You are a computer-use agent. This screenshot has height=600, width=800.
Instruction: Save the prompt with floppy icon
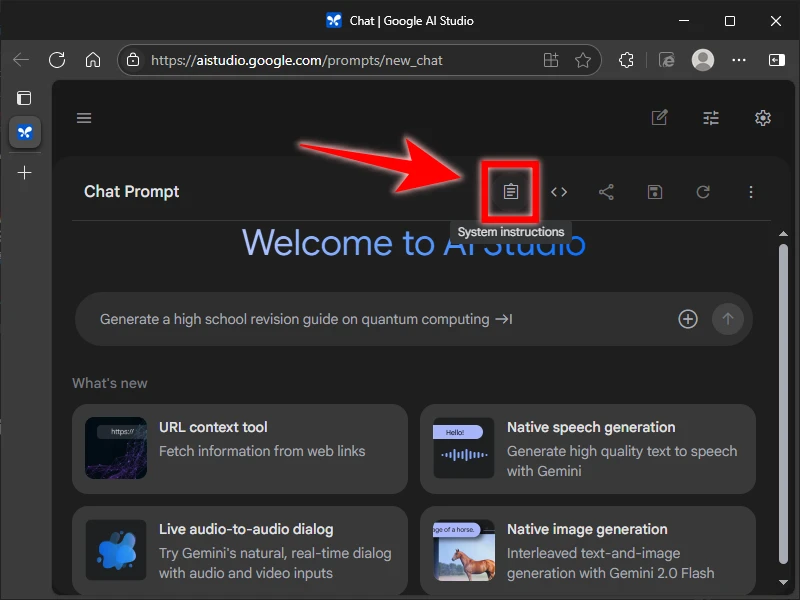[655, 192]
